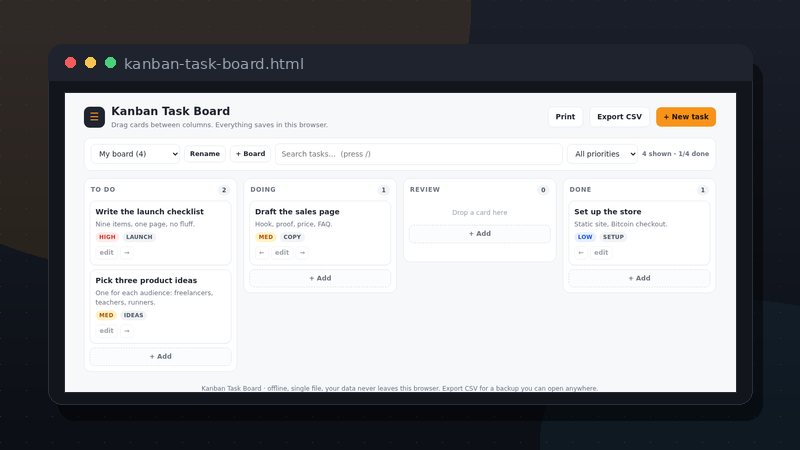
Task: Open the All priorities filter dropdown
Action: coord(603,154)
